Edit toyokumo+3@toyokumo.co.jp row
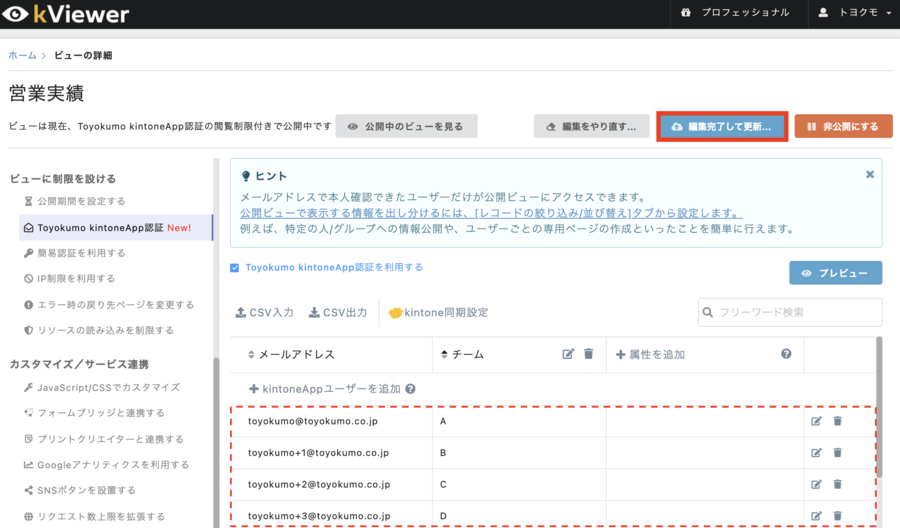Screen dimensions: 900x528 [x=816, y=516]
